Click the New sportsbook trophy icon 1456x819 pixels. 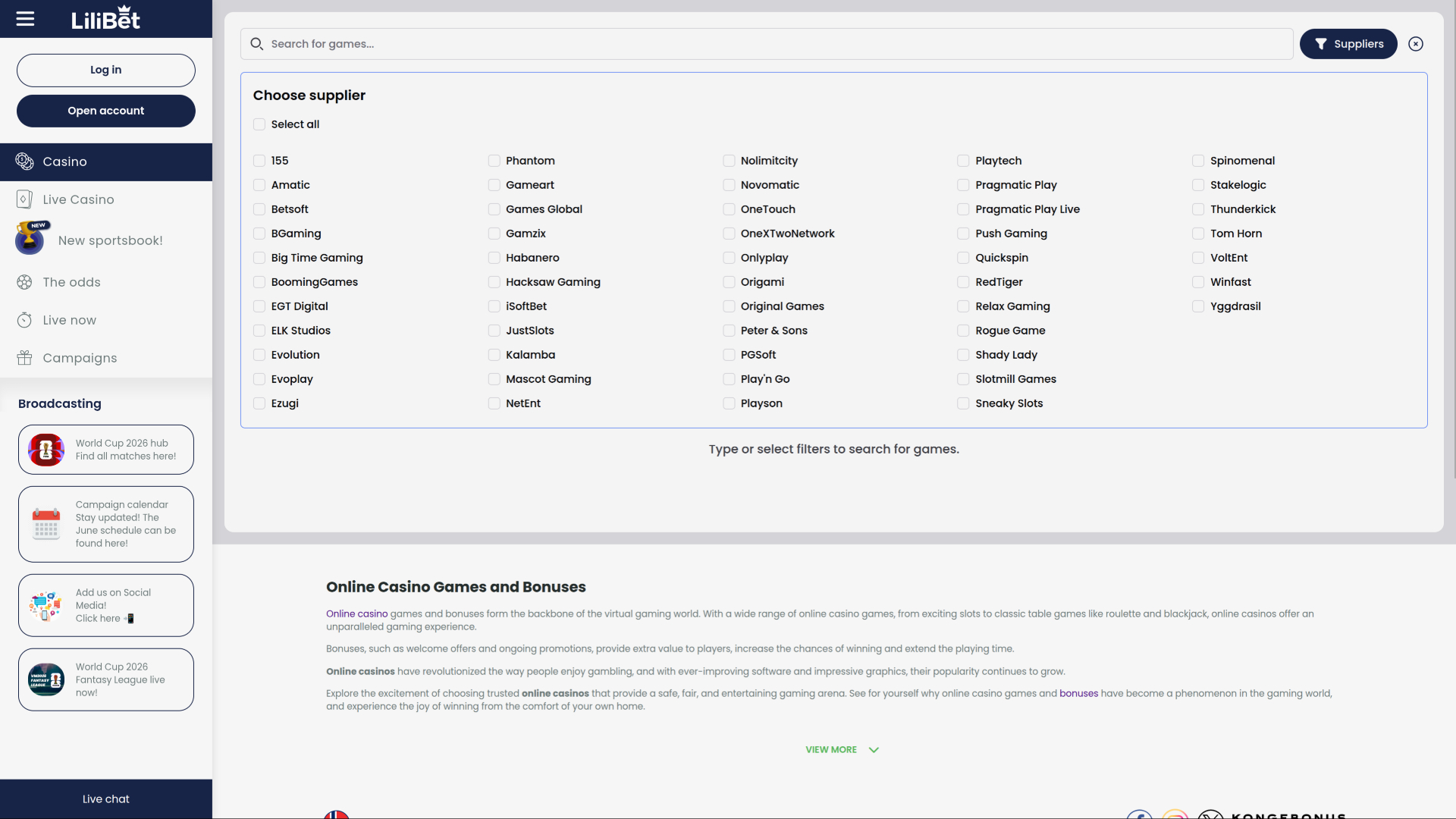(30, 238)
